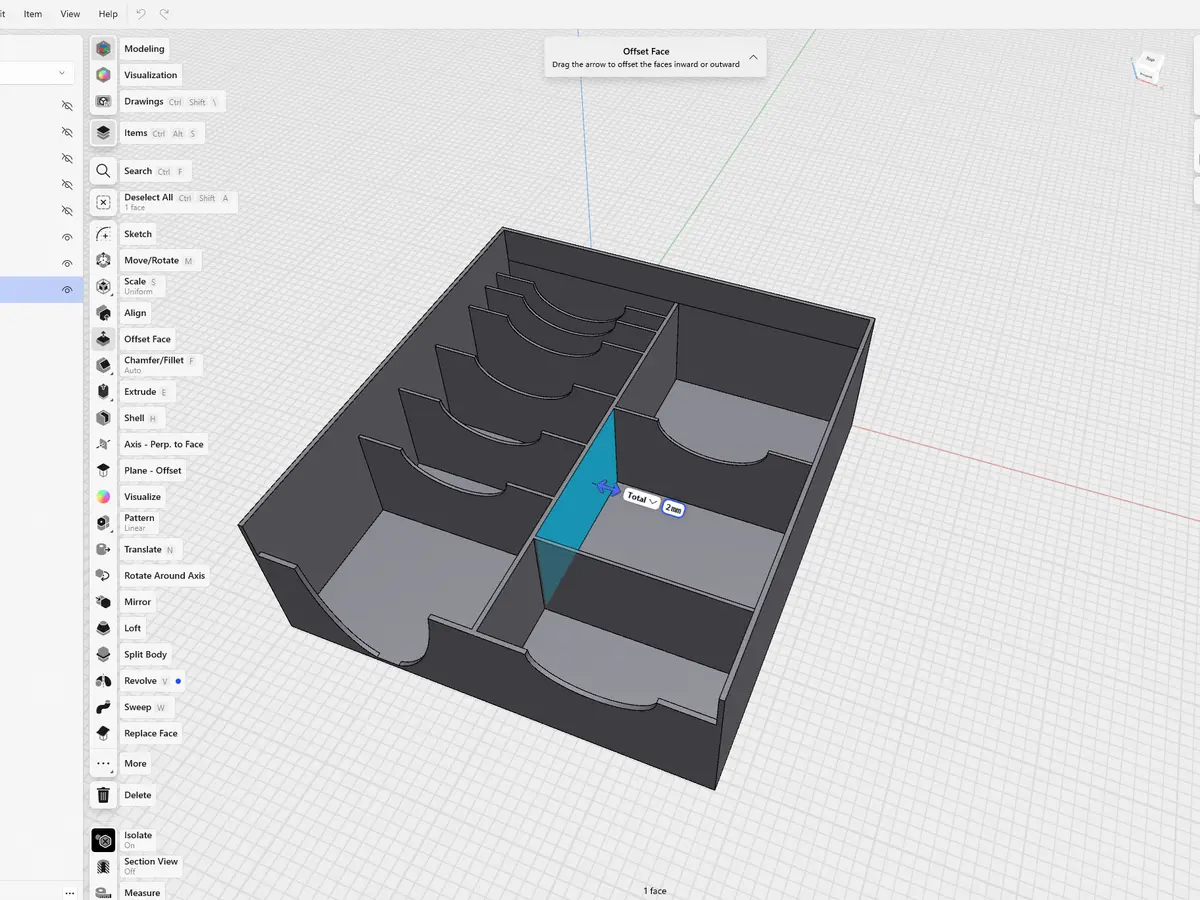
Task: Open the Modeling workspace icon
Action: point(103,49)
